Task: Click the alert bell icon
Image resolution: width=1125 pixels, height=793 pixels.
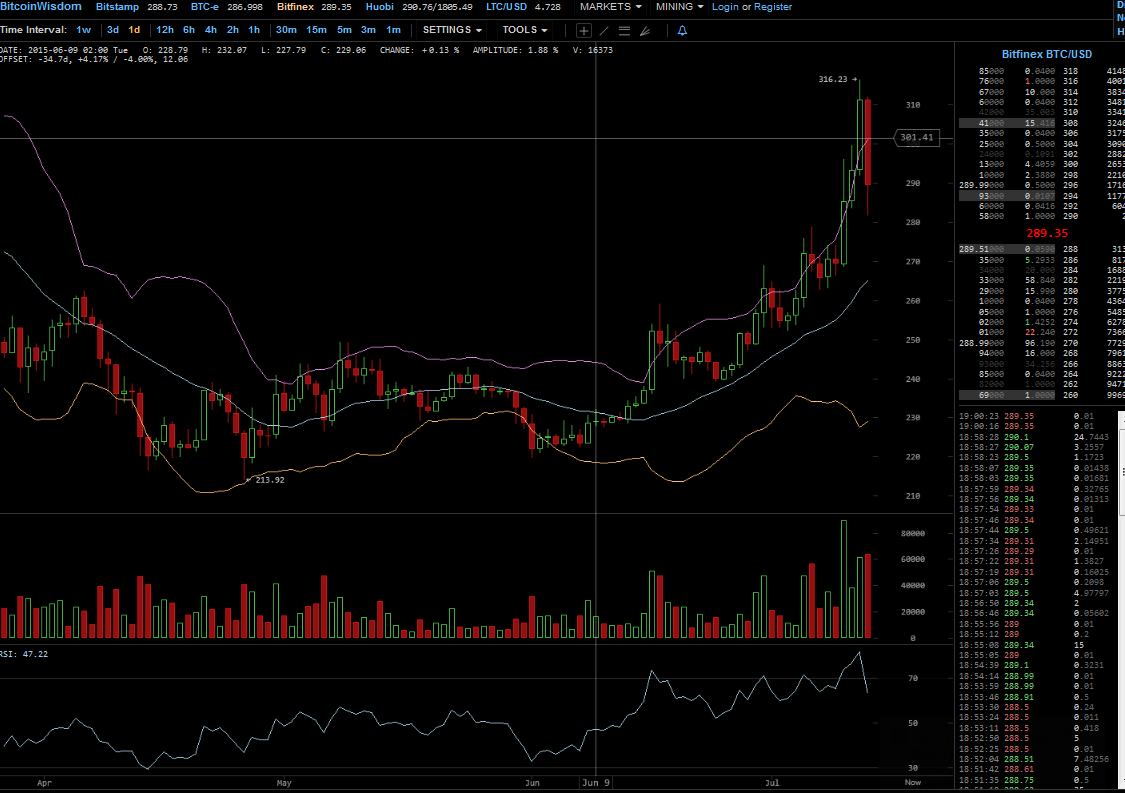Action: coord(682,30)
